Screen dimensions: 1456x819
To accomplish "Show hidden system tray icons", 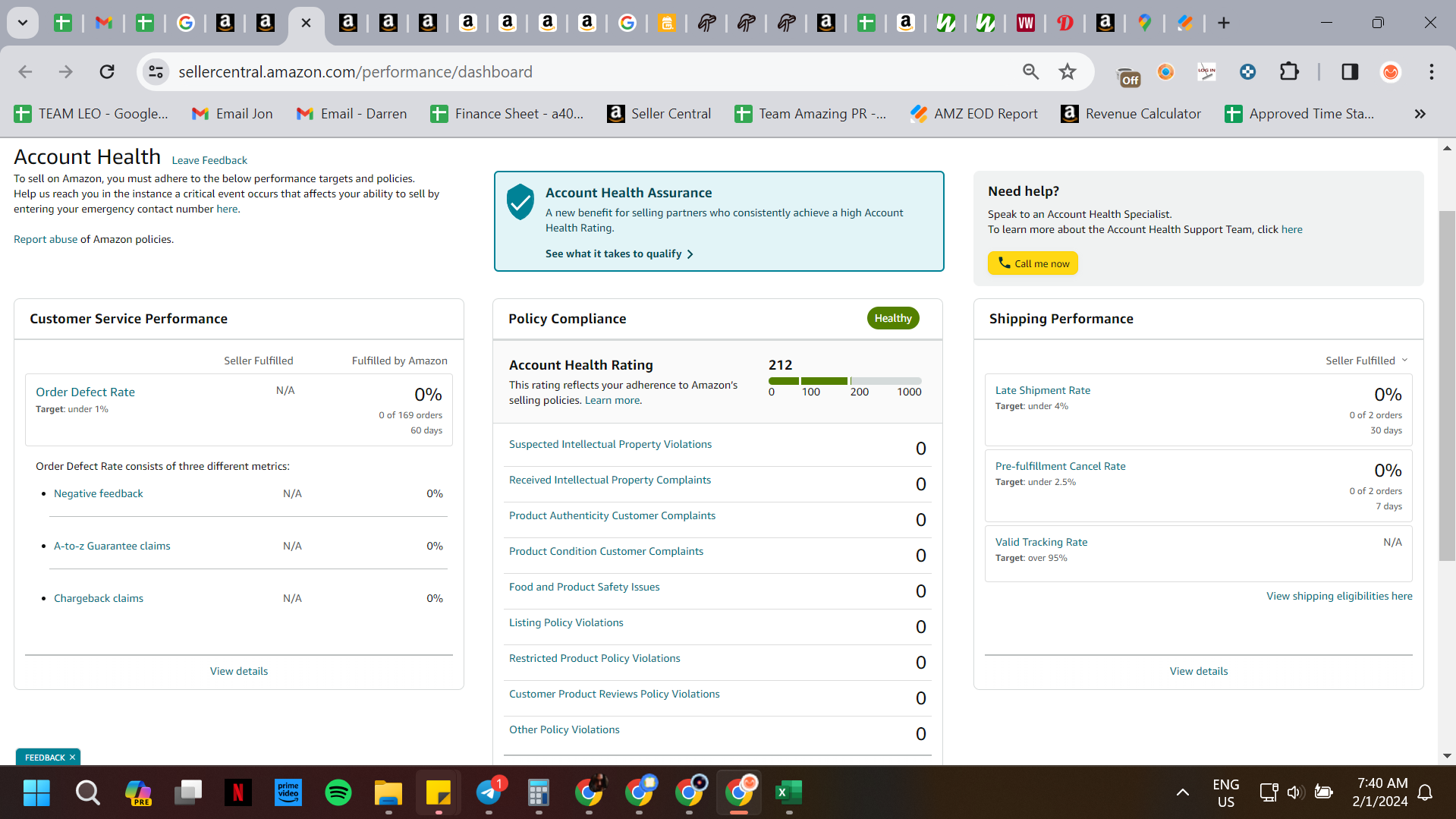I will point(1182,793).
